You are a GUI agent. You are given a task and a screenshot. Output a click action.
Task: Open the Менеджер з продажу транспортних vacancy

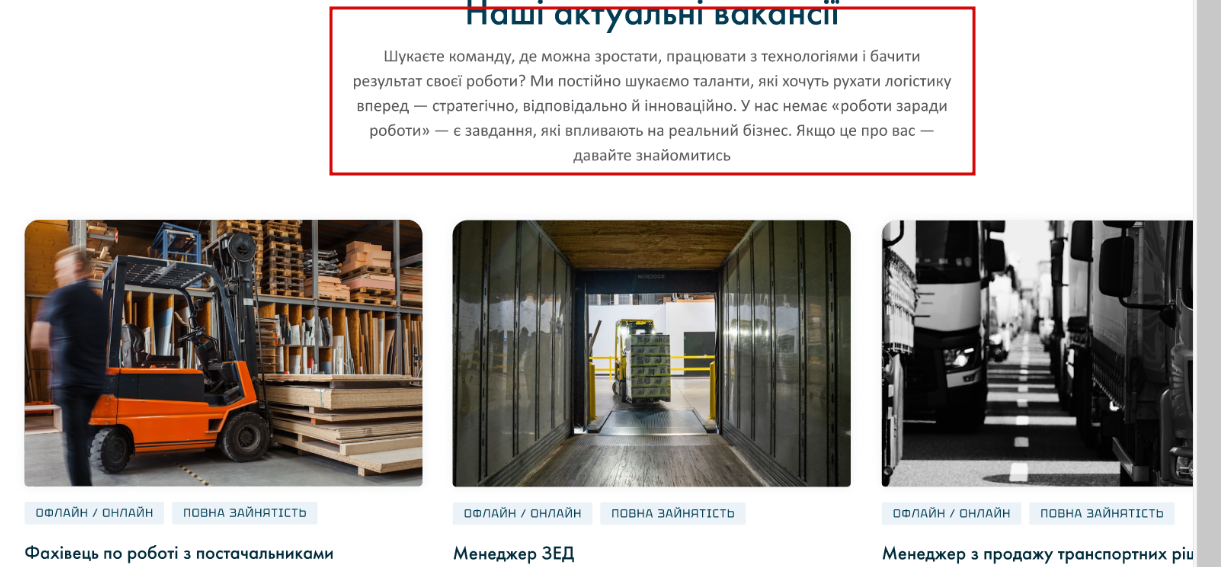pyautogui.click(x=1037, y=553)
